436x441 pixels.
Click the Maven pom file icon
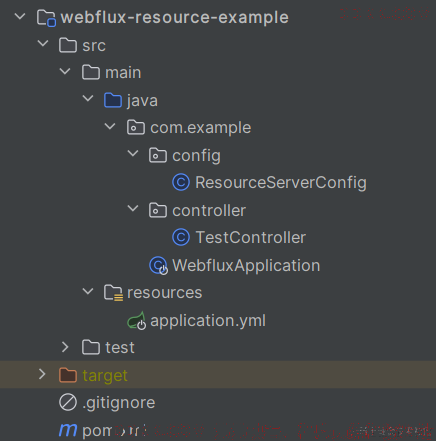68,430
